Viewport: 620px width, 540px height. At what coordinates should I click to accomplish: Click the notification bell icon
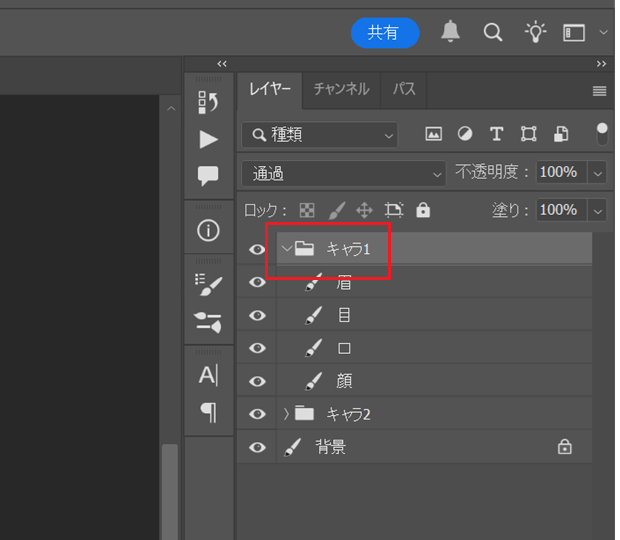451,32
